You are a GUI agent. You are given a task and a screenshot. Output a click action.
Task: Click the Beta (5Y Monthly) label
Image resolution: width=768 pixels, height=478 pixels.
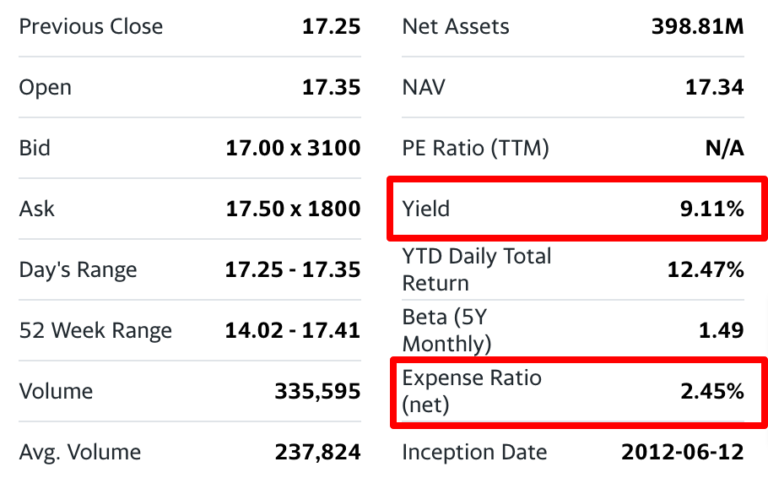pyautogui.click(x=446, y=331)
